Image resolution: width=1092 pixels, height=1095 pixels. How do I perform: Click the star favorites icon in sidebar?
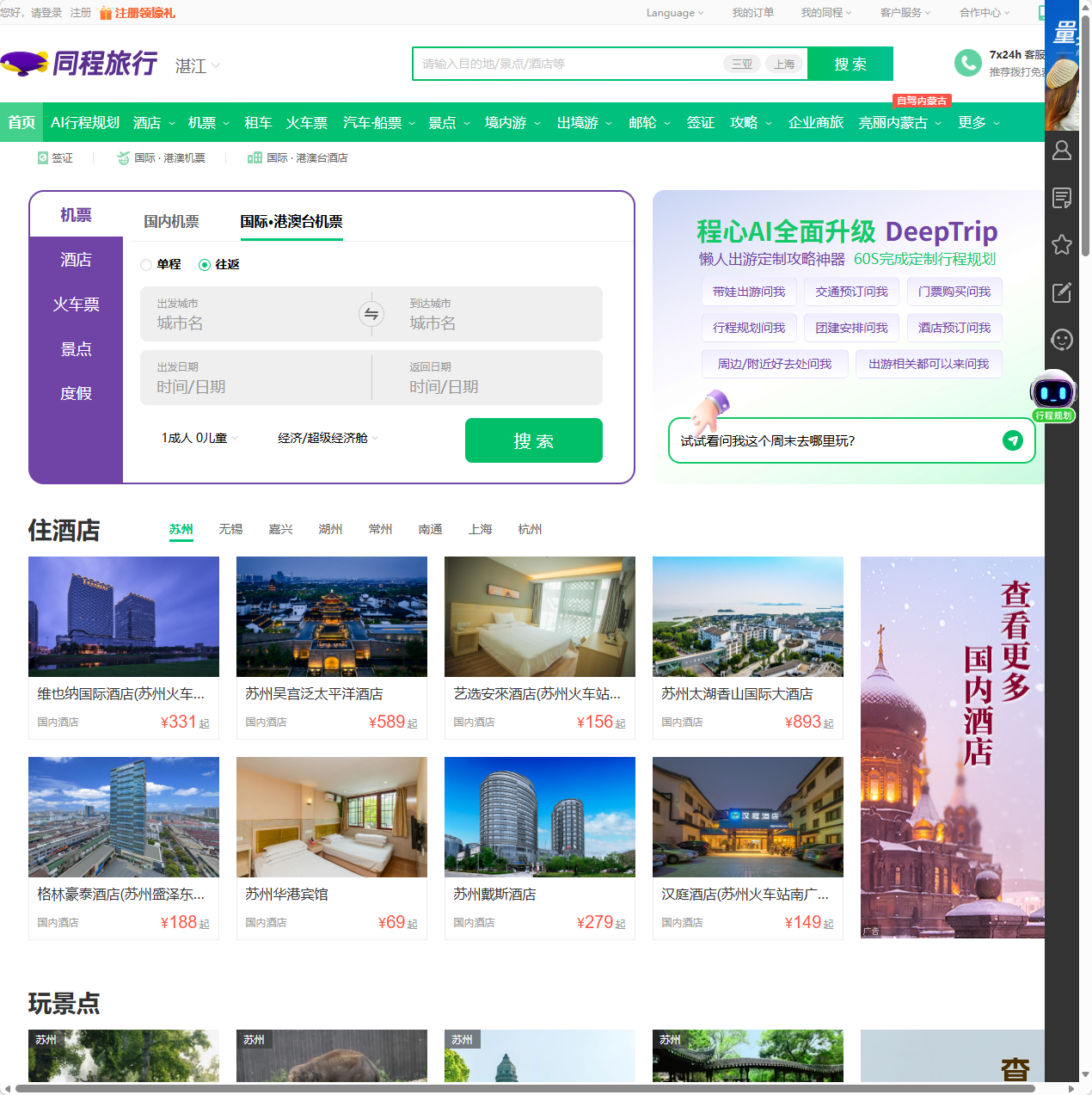point(1061,244)
